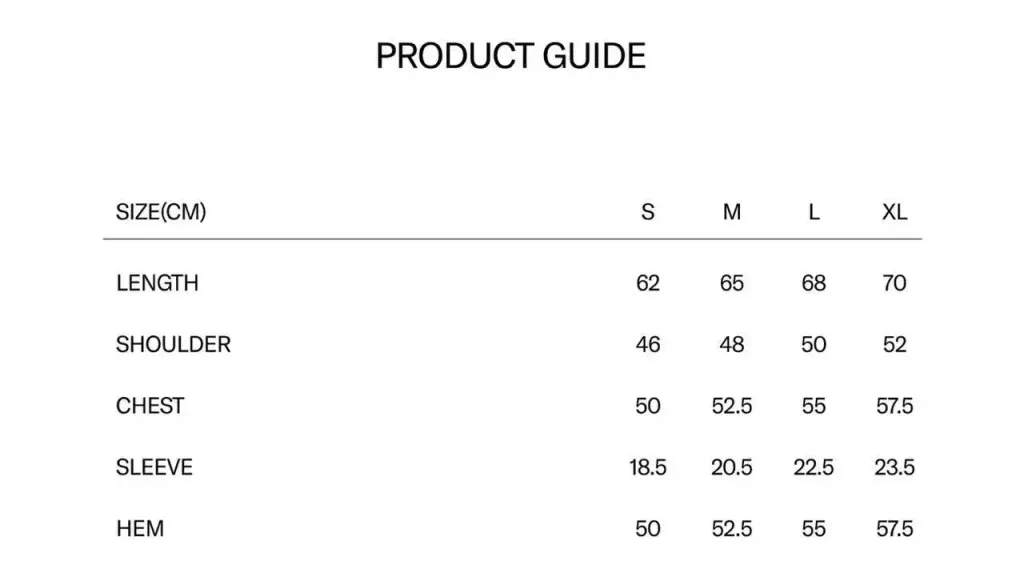Select the HEM row label
The image size is (1024, 569).
140,528
